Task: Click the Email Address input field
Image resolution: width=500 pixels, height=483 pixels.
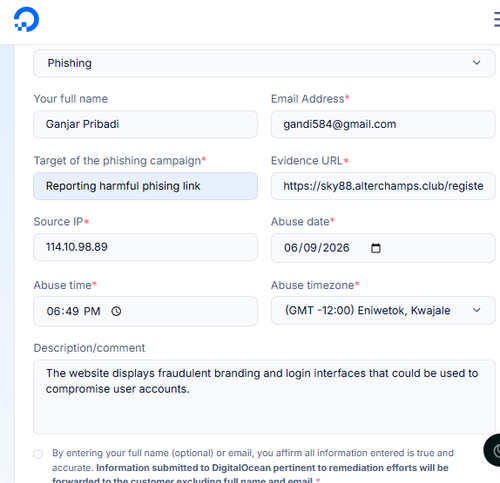Action: click(x=383, y=124)
